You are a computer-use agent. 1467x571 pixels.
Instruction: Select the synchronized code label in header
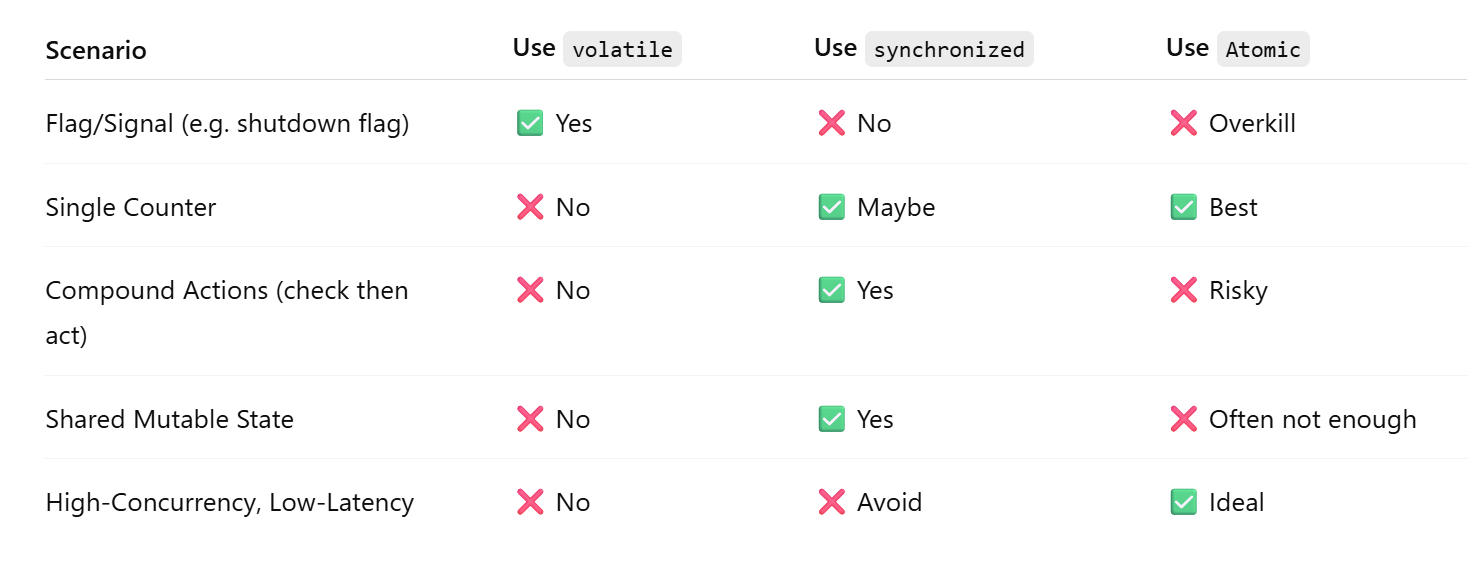pyautogui.click(x=948, y=49)
